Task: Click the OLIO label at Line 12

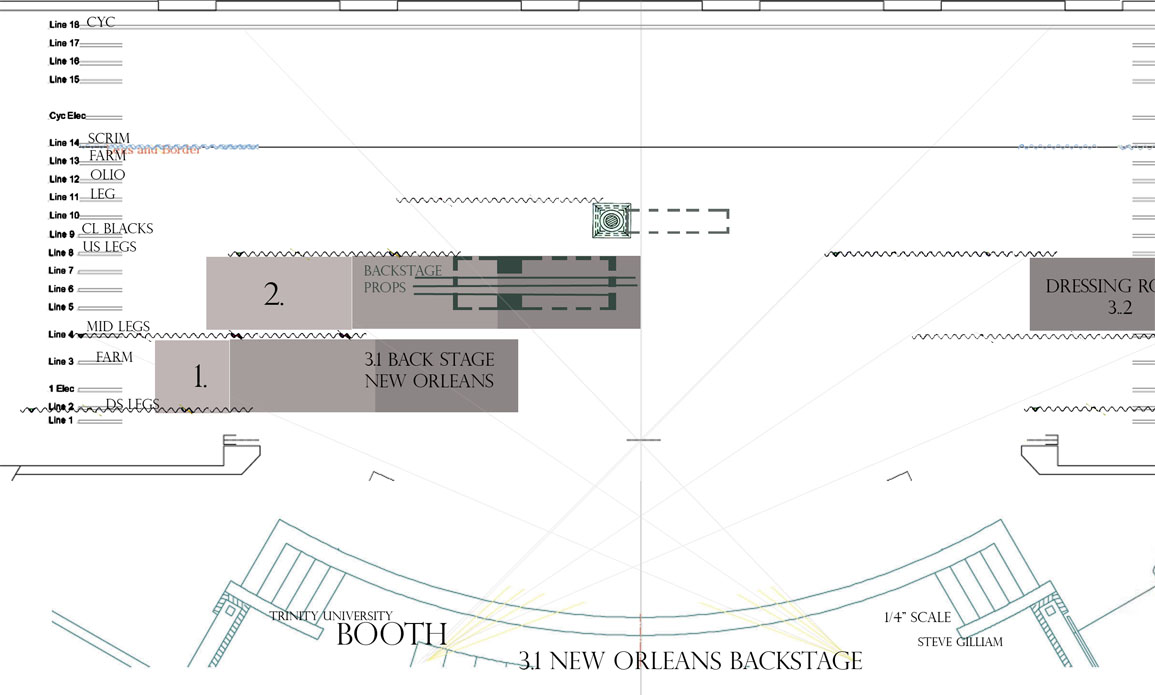Action: 107,175
